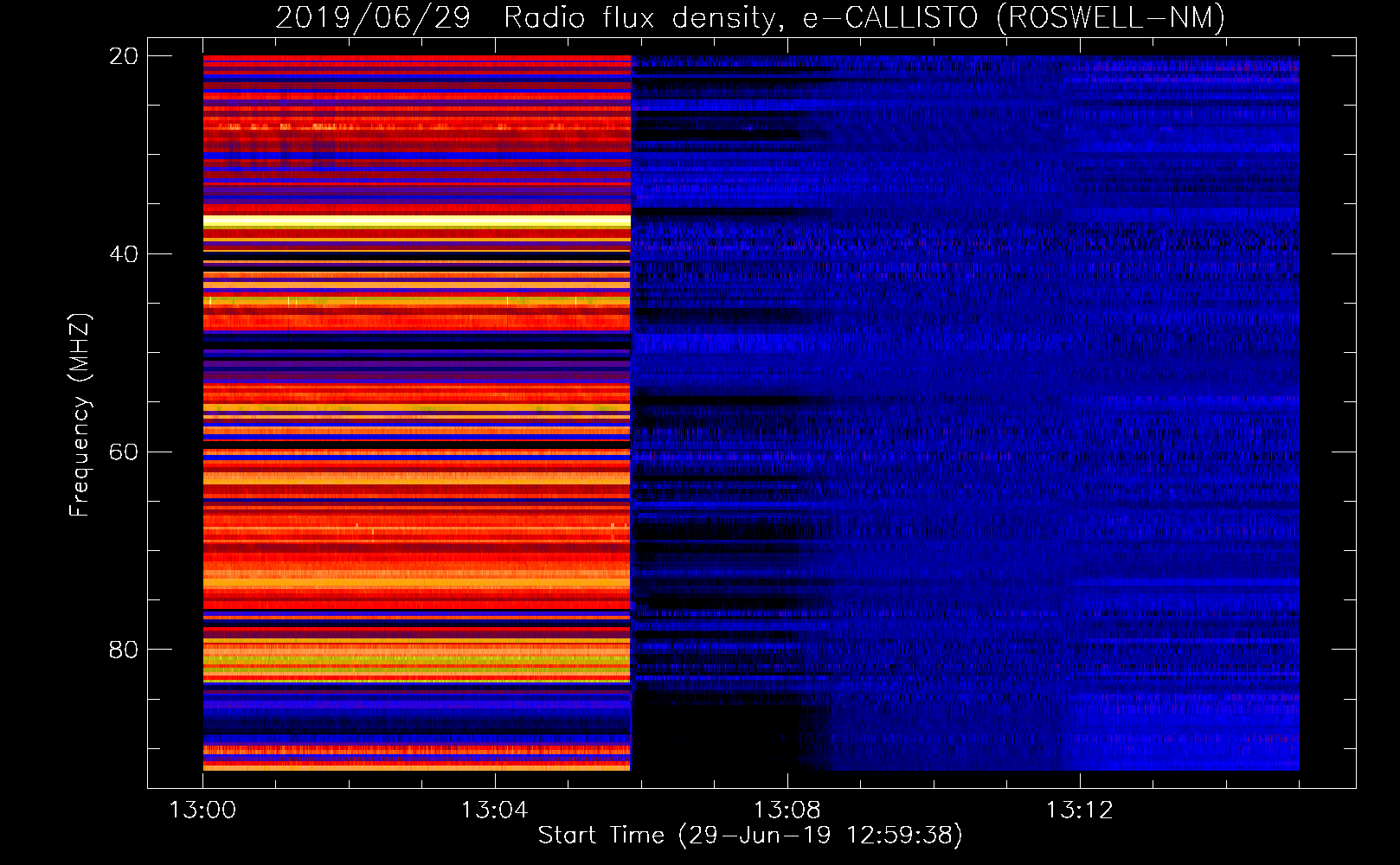Image resolution: width=1400 pixels, height=865 pixels.
Task: Click the bright white band near 37 MHz
Action: (417, 221)
